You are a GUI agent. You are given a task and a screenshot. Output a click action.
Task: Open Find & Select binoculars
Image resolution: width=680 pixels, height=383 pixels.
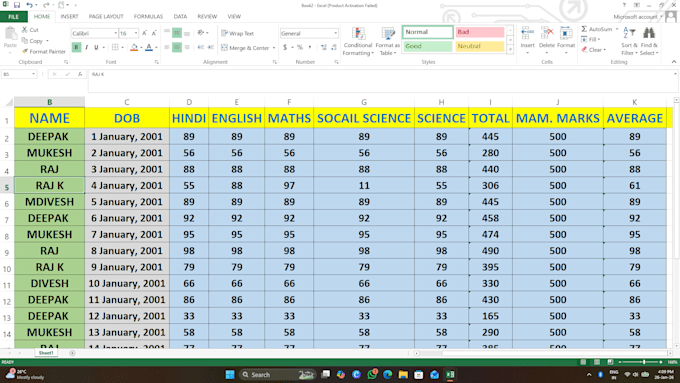tap(649, 41)
